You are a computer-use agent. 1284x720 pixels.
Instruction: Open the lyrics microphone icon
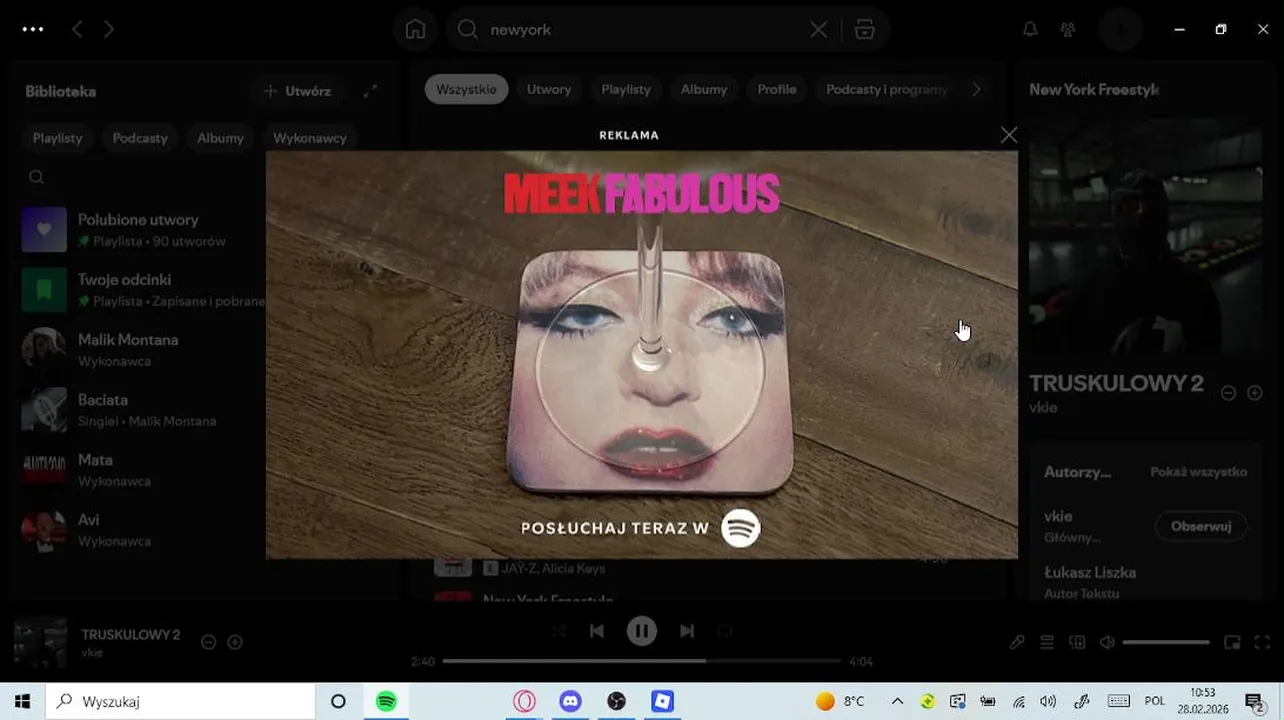(x=1017, y=642)
